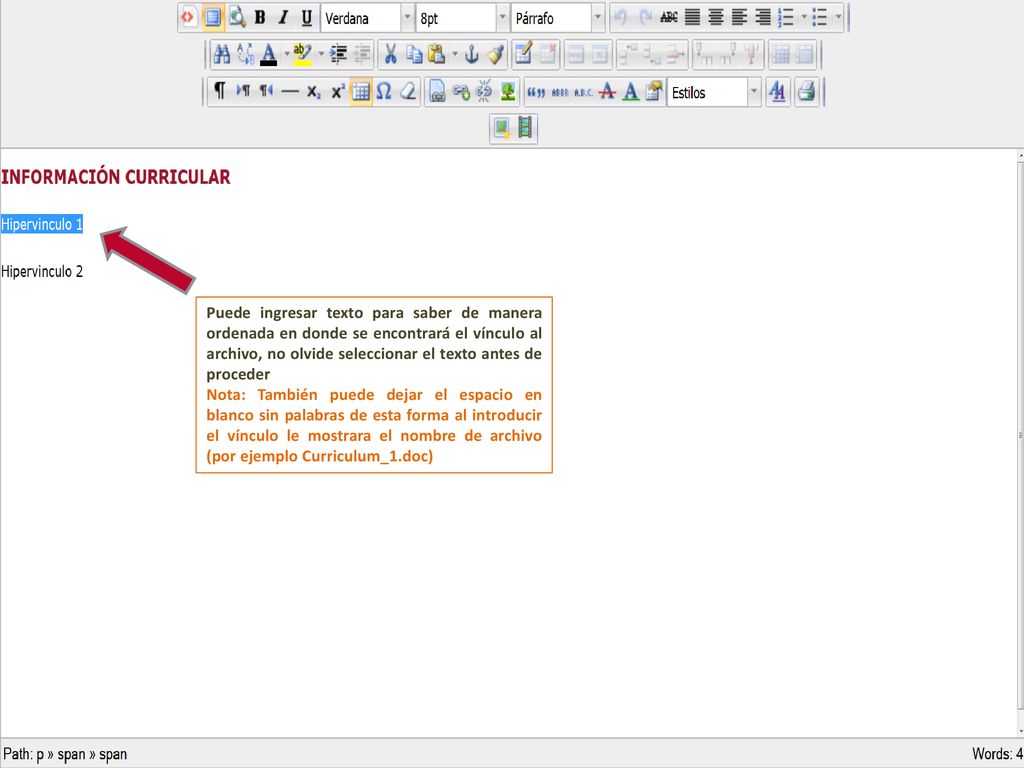The height and width of the screenshot is (768, 1024).
Task: Increase indent of the paragraph
Action: 338,54
